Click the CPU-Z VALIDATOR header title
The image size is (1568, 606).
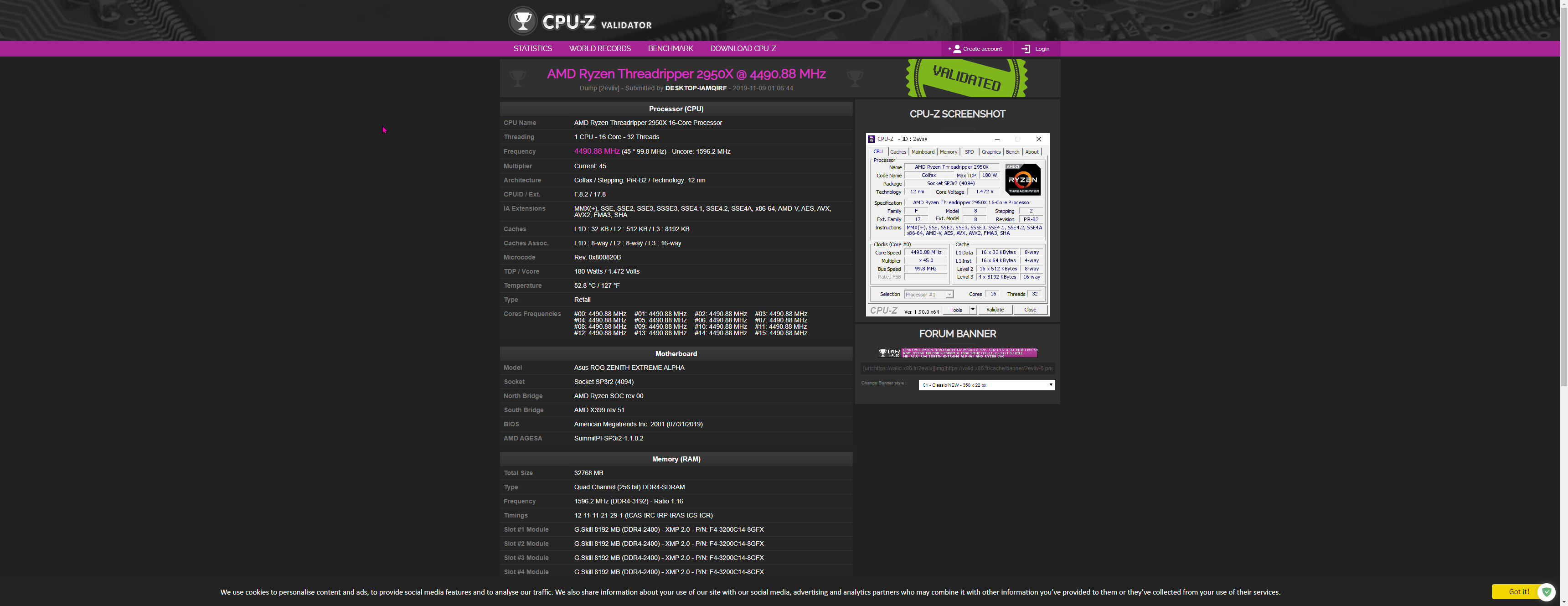597,22
